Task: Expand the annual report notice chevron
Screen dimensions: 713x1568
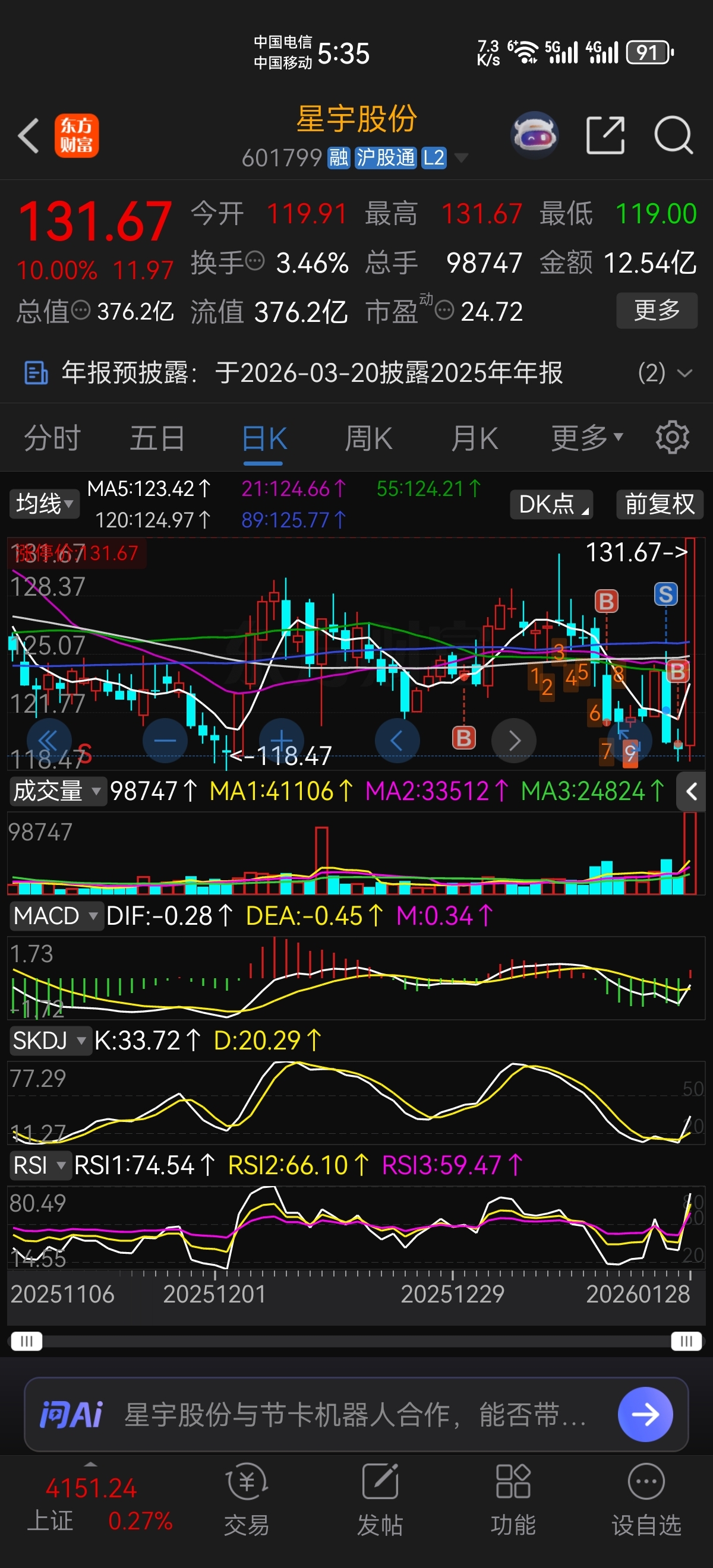Action: 684,372
